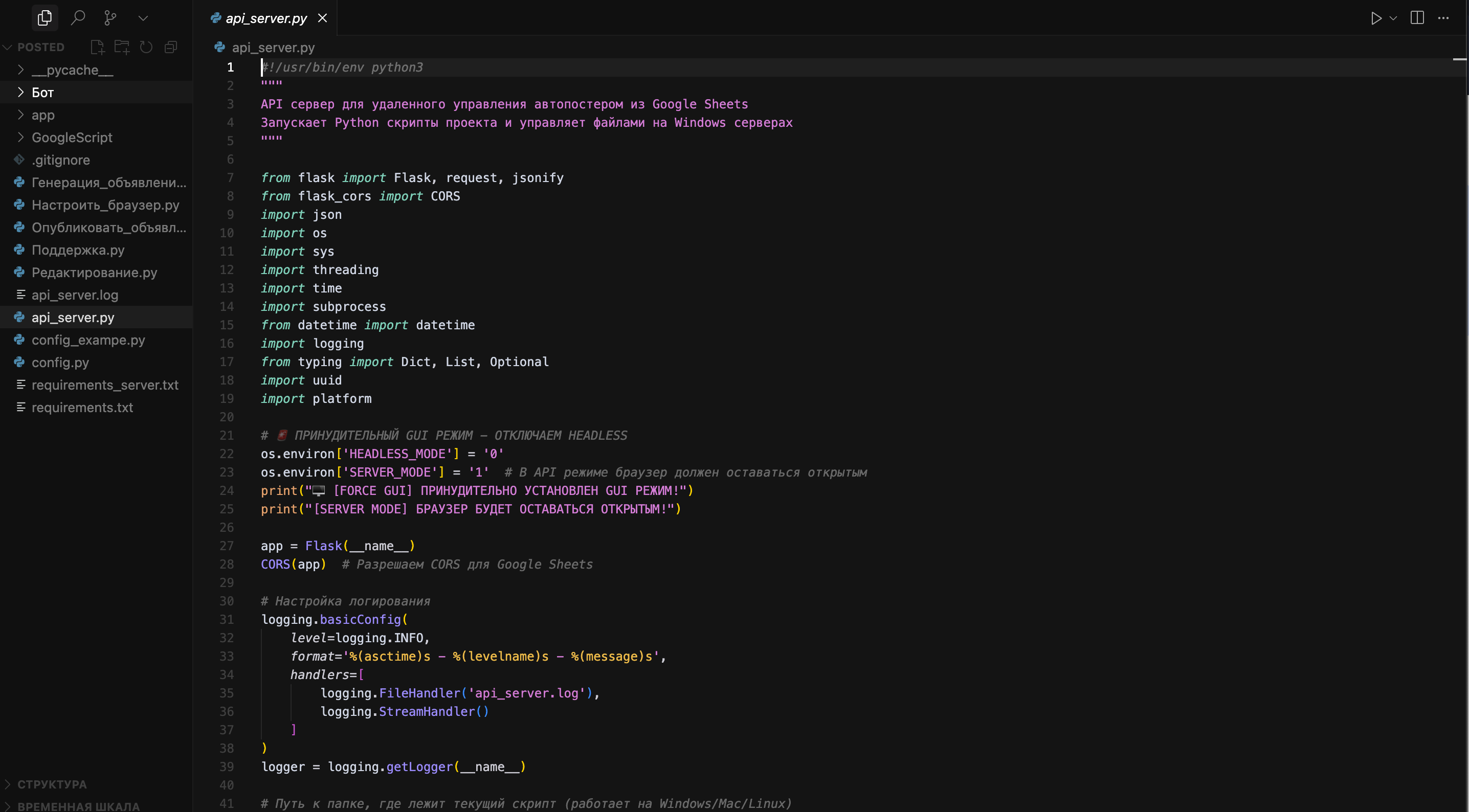
Task: Click the Python icon of .gitignore entry
Action: pos(19,160)
